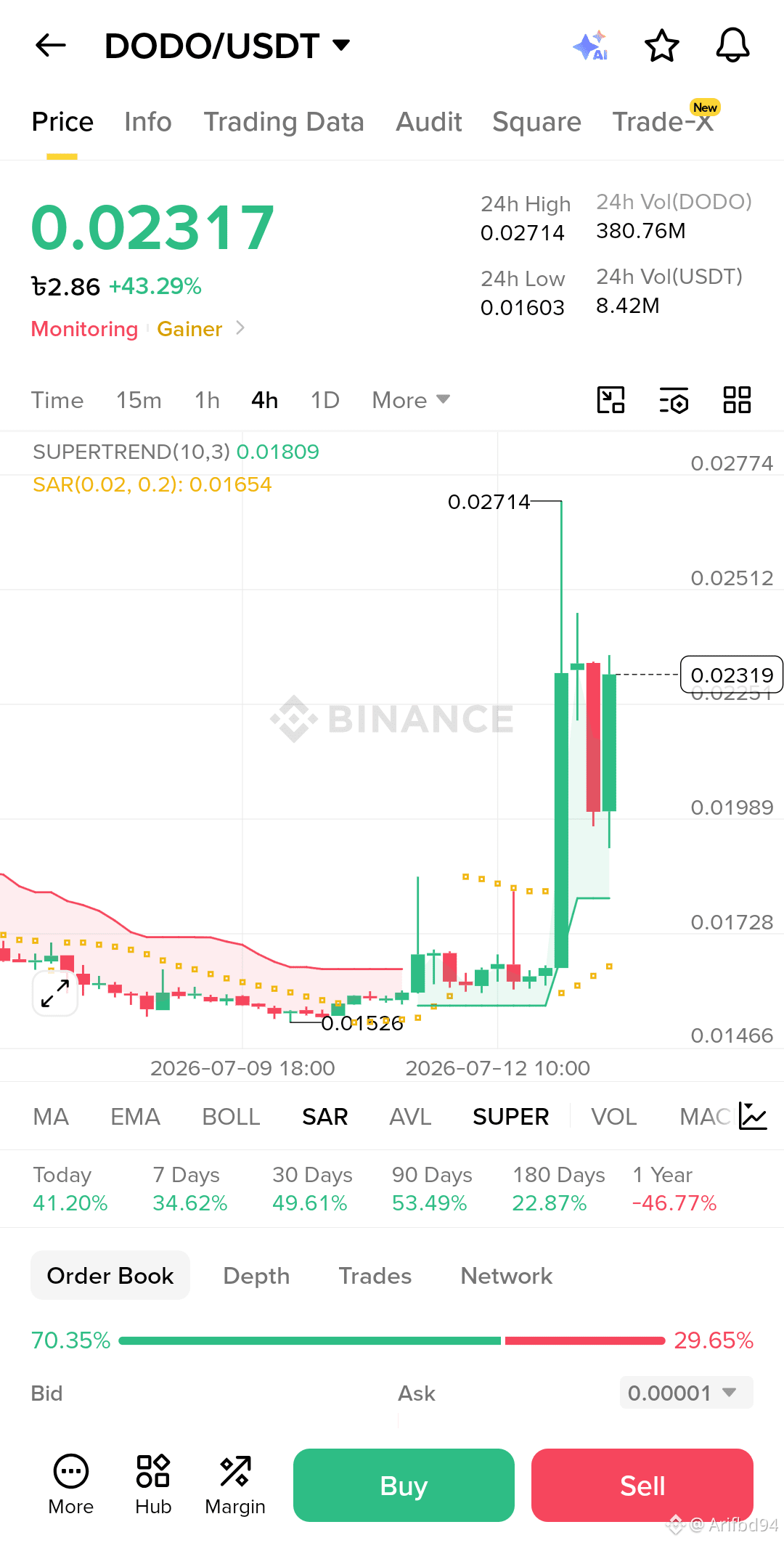This screenshot has height=1543, width=784.
Task: Select the 4h interval
Action: (265, 400)
